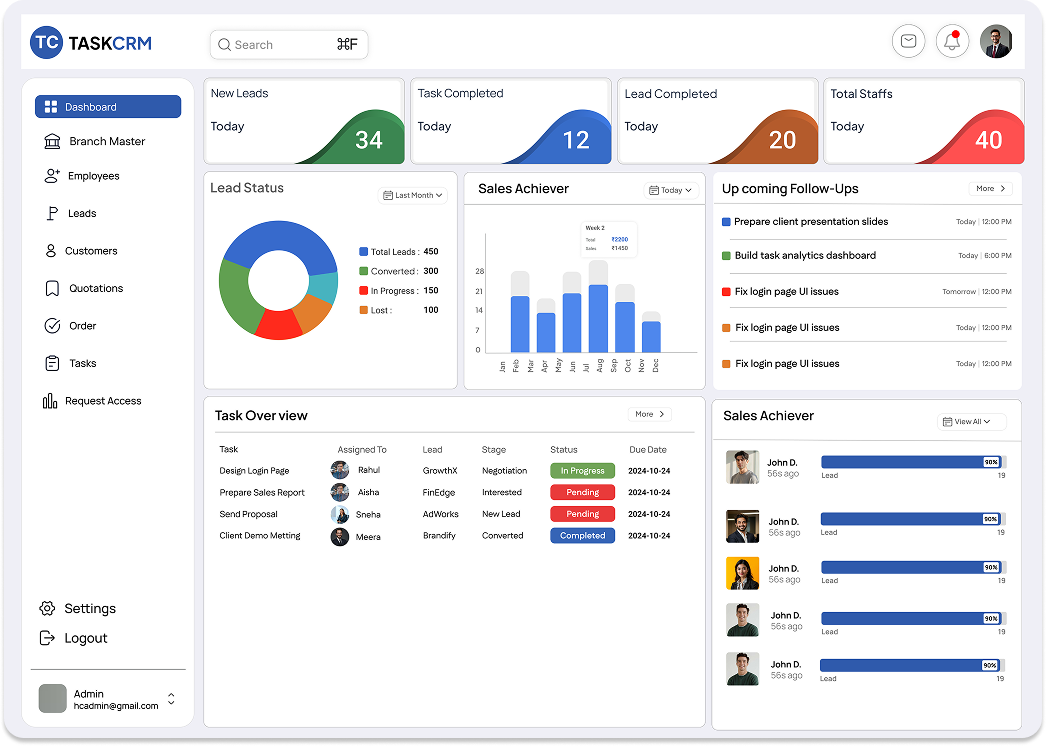Select Dashboard in the sidebar

(x=108, y=107)
